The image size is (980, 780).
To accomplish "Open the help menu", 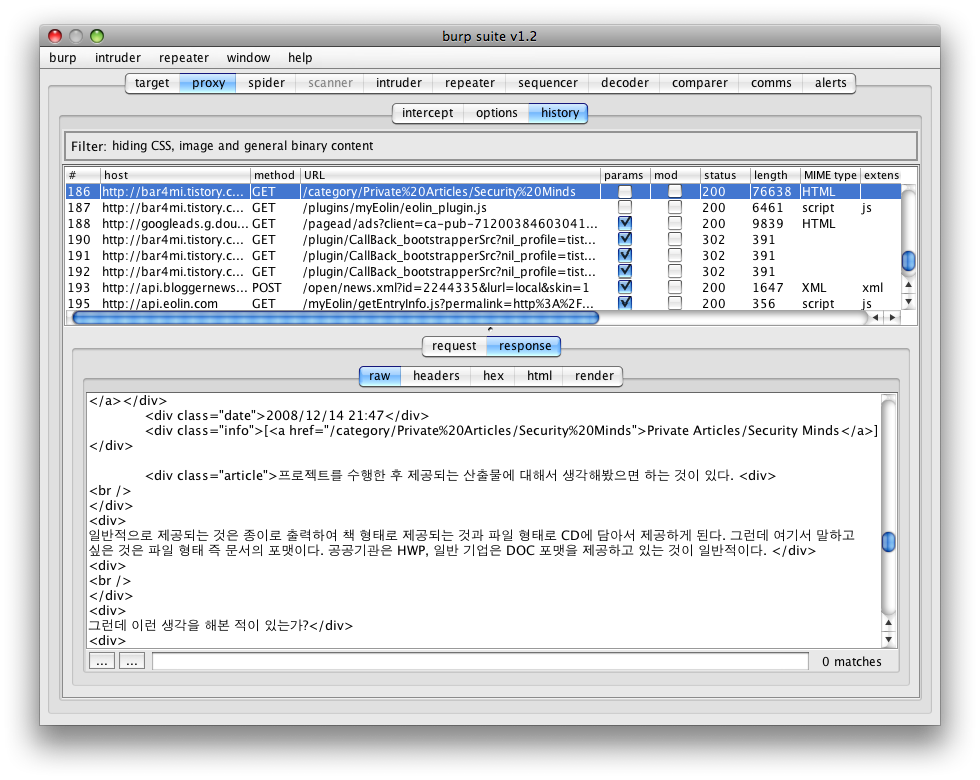I will [x=300, y=58].
